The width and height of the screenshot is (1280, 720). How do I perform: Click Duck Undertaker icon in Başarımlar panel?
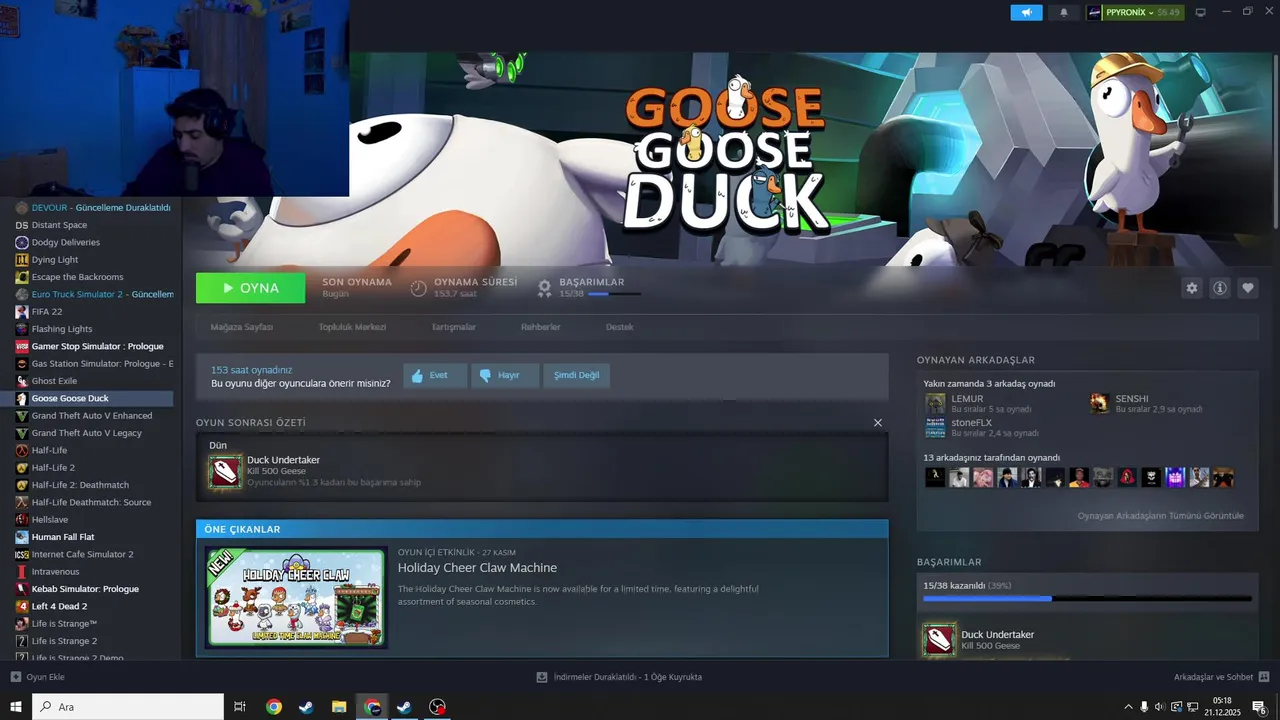pos(940,639)
